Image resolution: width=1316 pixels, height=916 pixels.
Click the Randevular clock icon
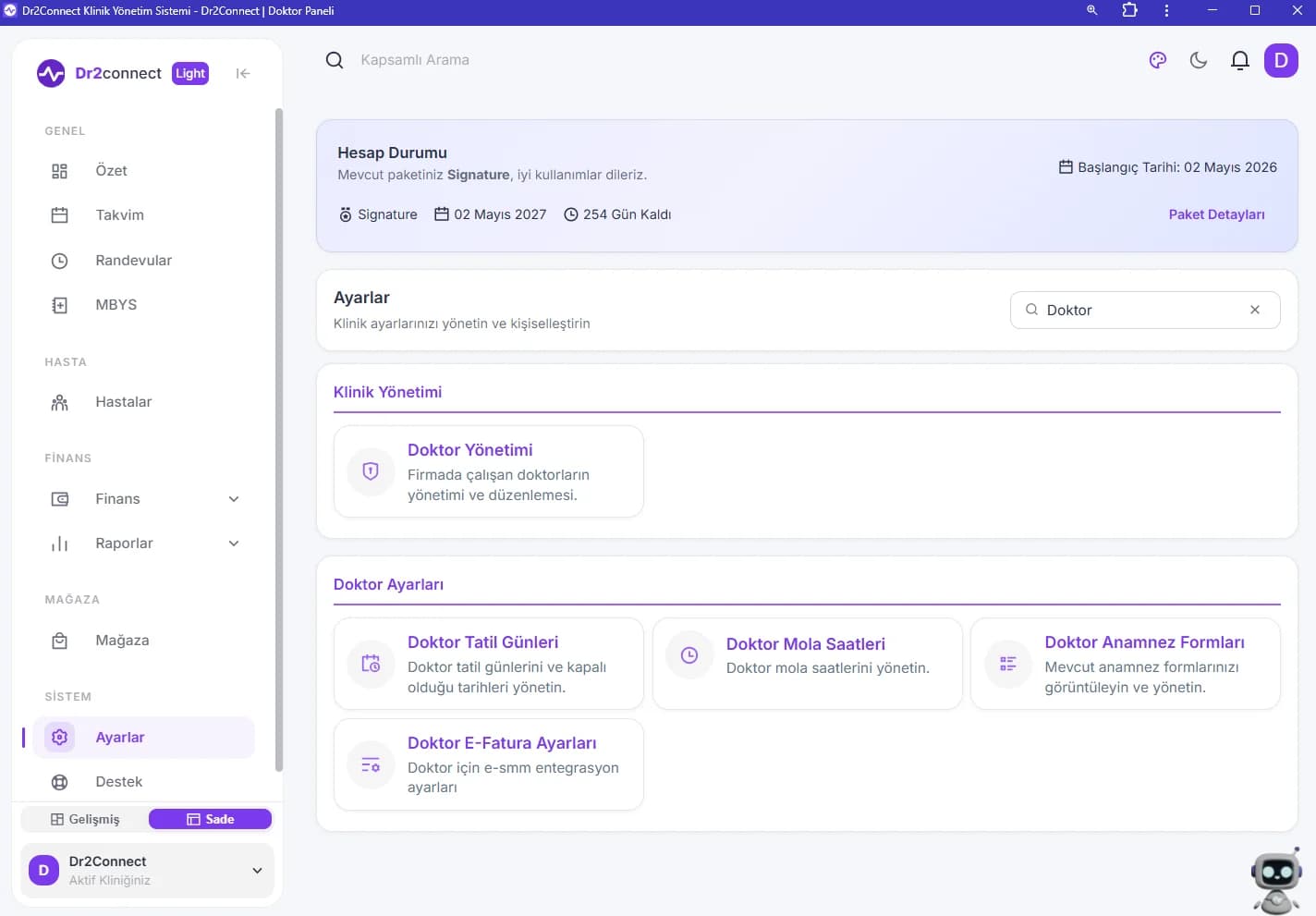59,261
